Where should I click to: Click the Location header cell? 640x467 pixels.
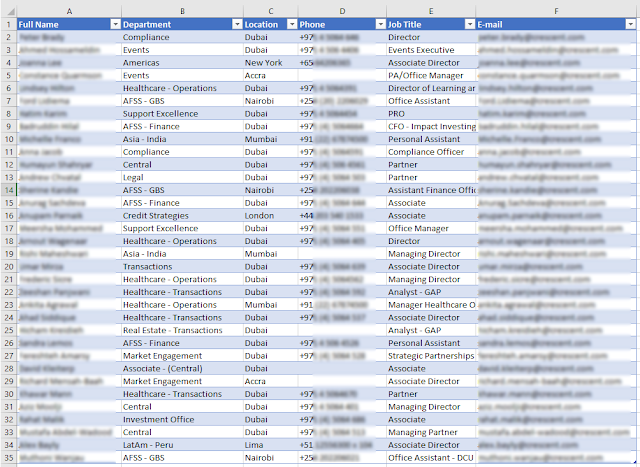tap(271, 24)
